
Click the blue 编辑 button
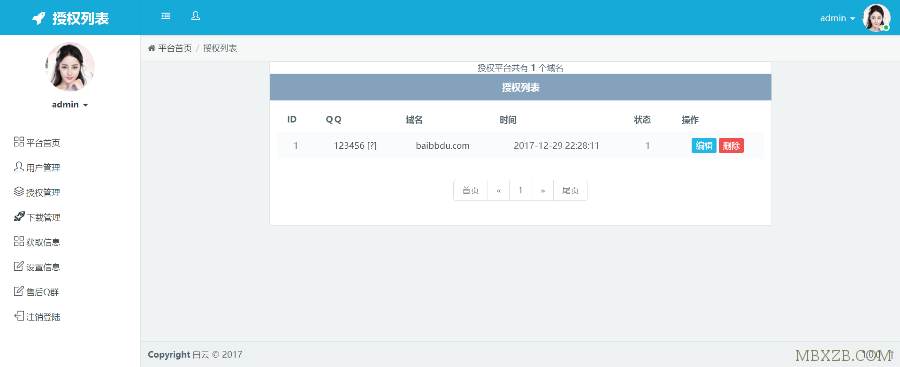point(704,145)
